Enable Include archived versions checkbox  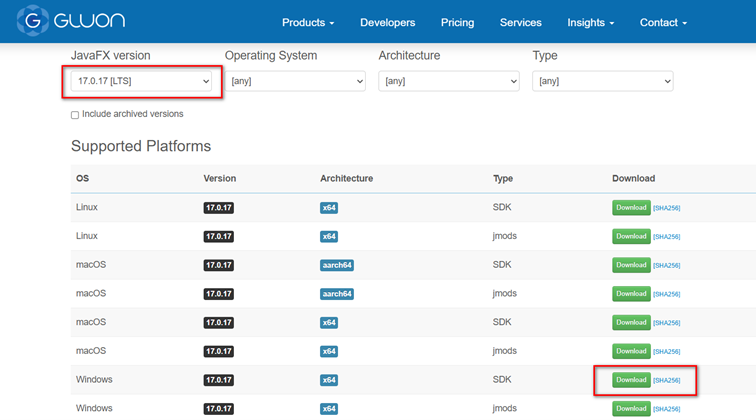click(x=75, y=115)
